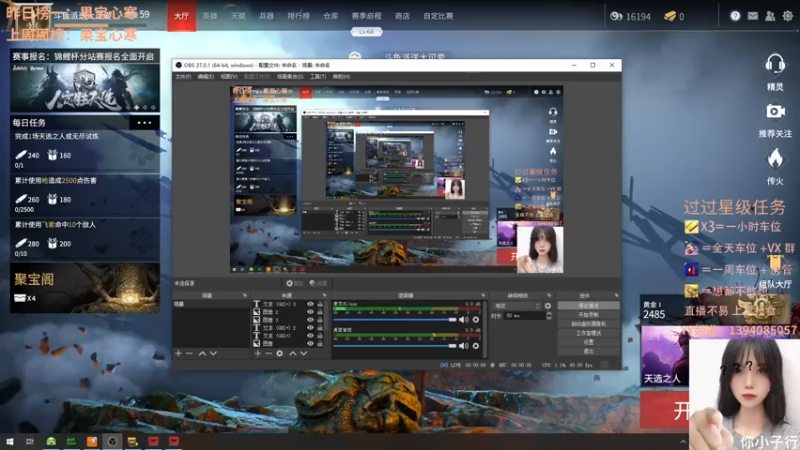Screen dimensions: 800x450
Task: Open the game settings gear icon
Action: (x=788, y=16)
